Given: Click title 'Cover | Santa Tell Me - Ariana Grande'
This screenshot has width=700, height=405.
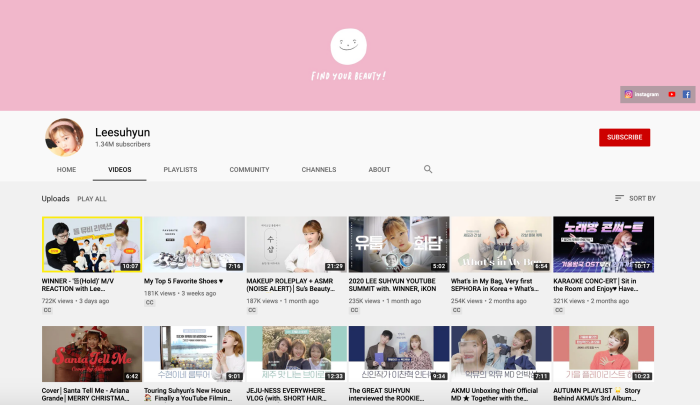Looking at the screenshot, I should click(86, 394).
